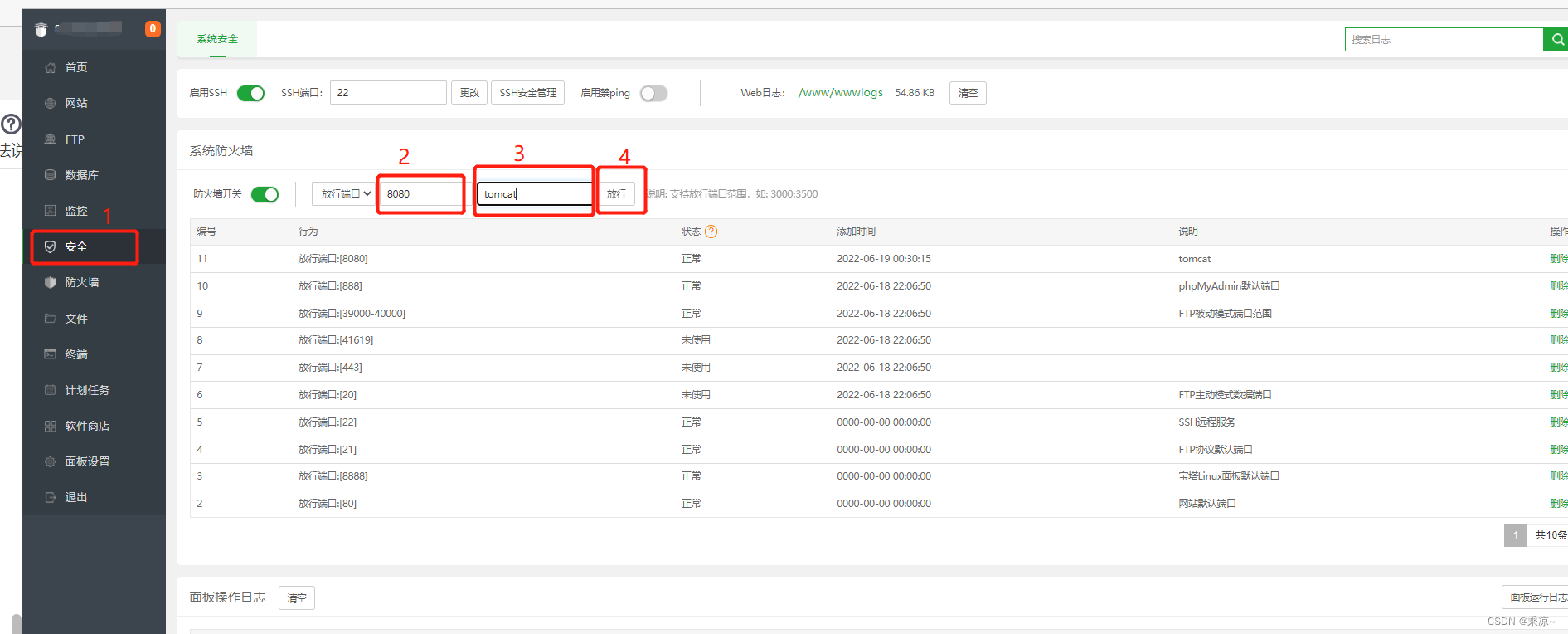1568x634 pixels.
Task: Click the folder icon beside 文件
Action: point(51,319)
